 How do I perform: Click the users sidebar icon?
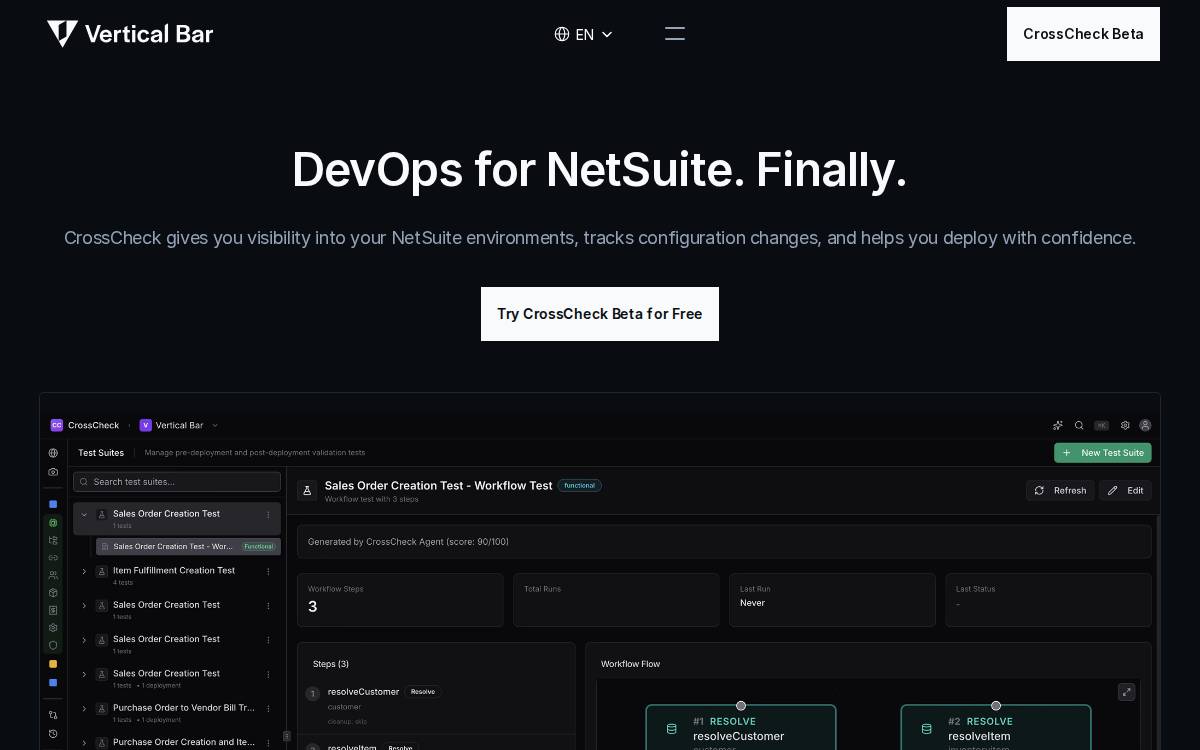point(53,576)
